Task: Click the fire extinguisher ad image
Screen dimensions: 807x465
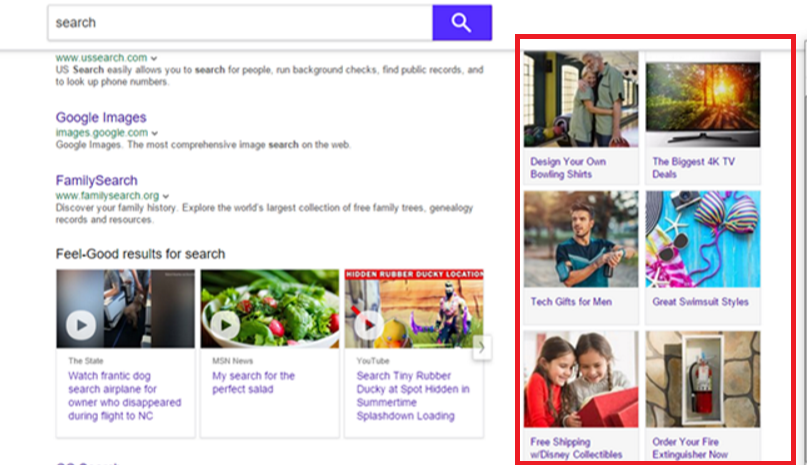Action: point(702,379)
